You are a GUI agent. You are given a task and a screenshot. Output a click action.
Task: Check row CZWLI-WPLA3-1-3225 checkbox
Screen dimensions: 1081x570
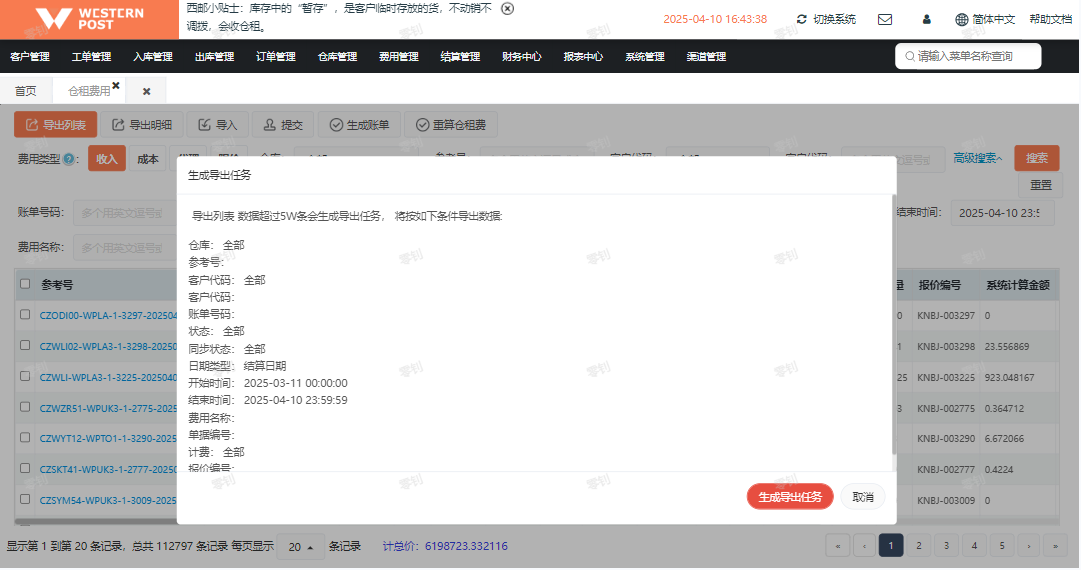(26, 376)
